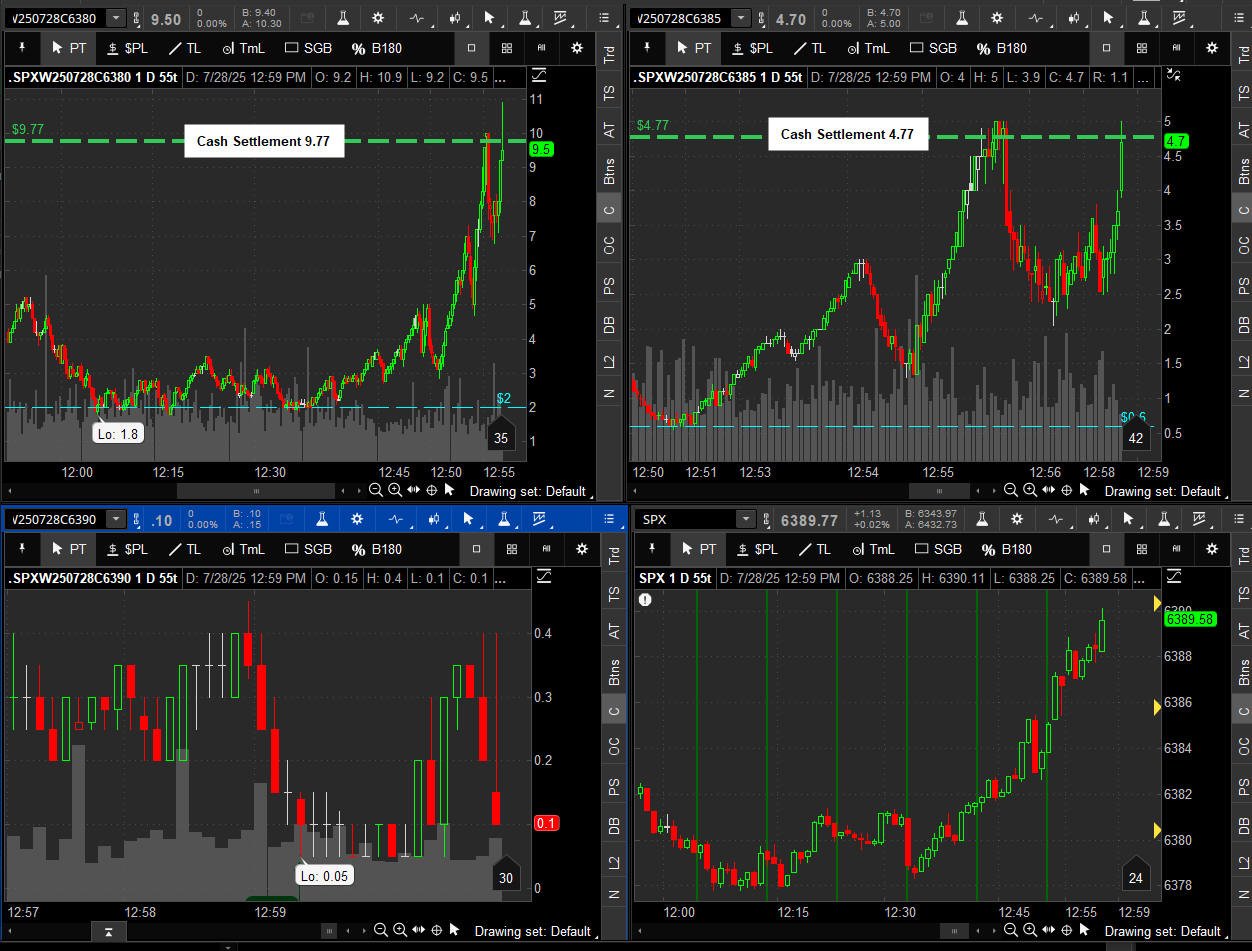Click the 9.50 last price field in the C6380 panel
The image size is (1252, 951).
165,19
